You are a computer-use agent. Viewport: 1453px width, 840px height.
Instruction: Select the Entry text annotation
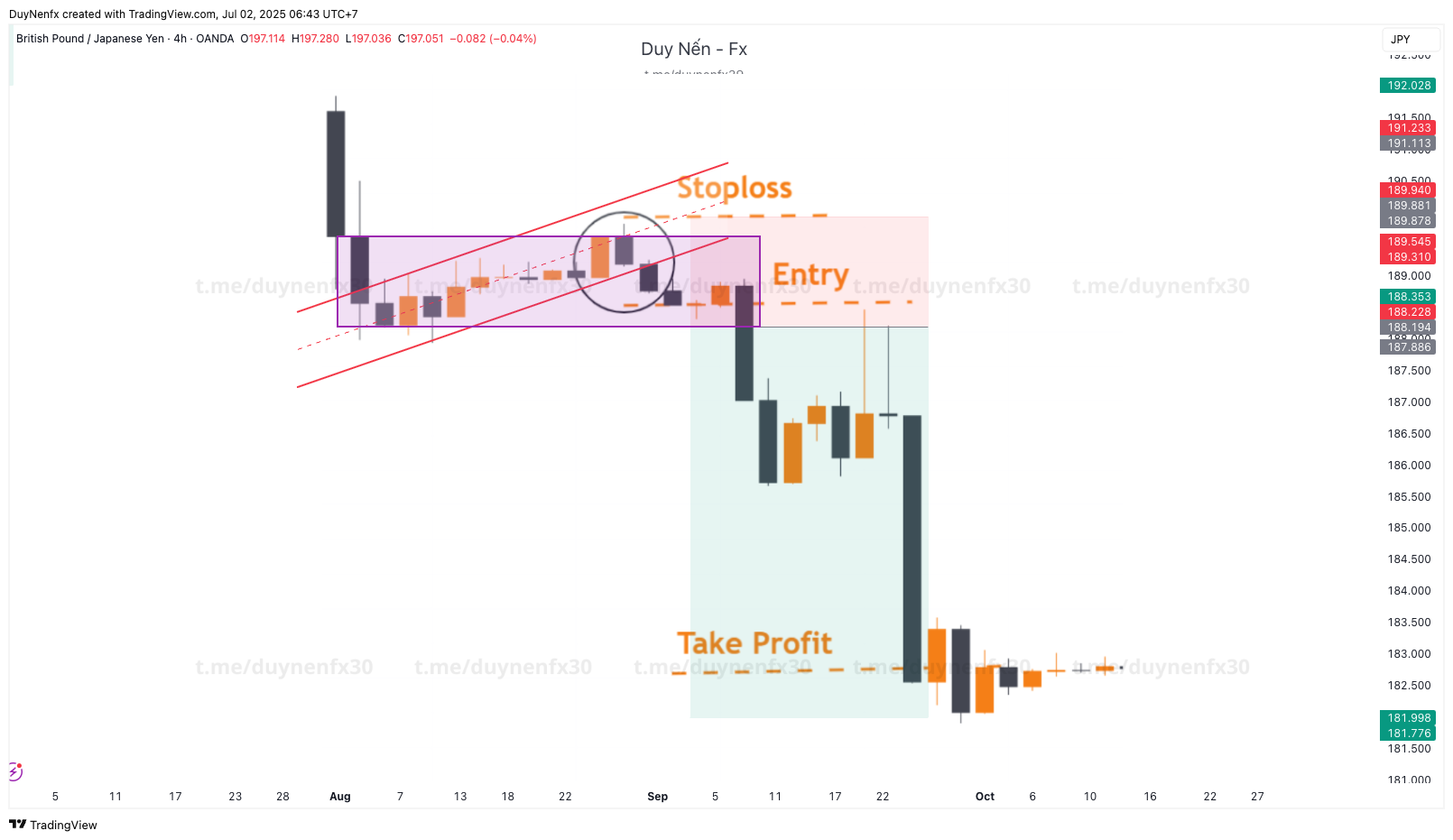pos(810,274)
